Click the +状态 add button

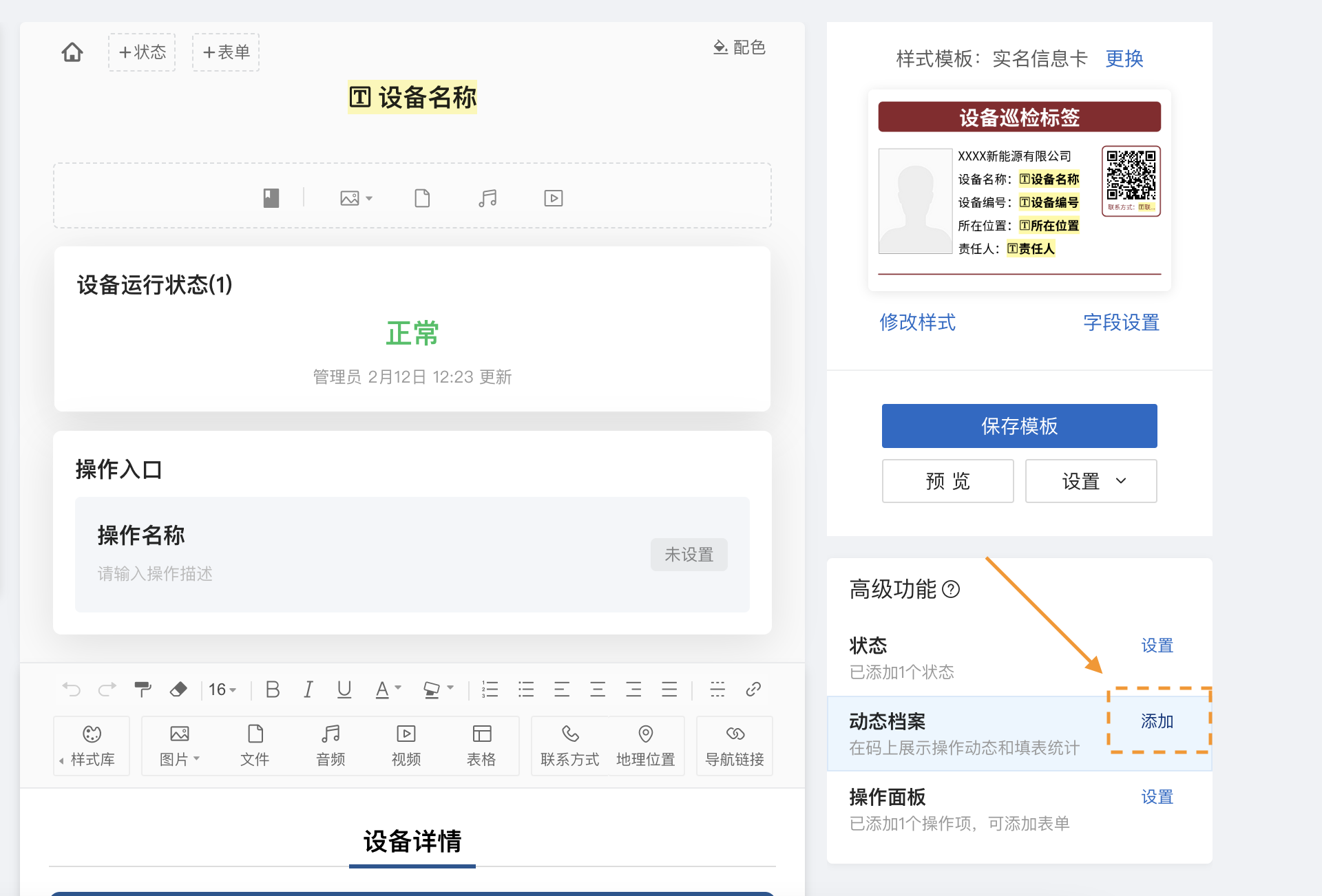(142, 52)
